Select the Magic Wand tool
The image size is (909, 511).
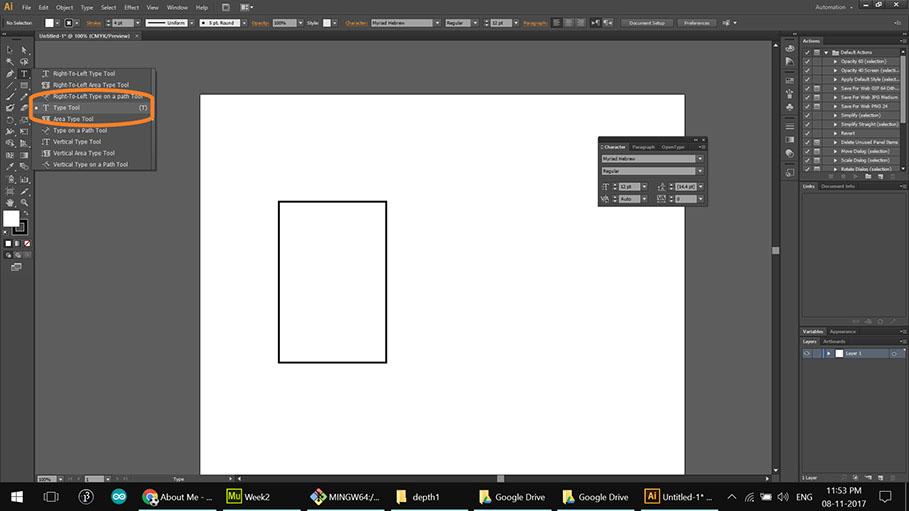click(x=10, y=61)
